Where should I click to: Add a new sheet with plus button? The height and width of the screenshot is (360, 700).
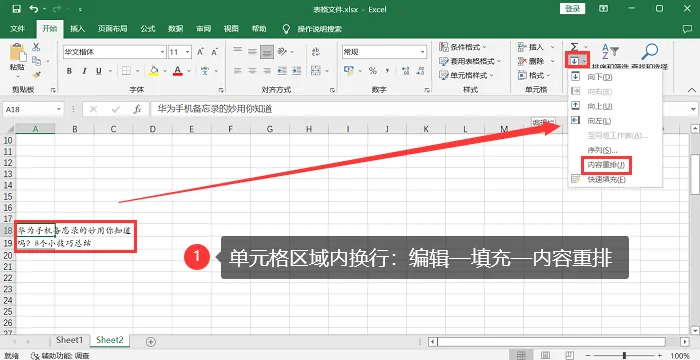(151, 342)
